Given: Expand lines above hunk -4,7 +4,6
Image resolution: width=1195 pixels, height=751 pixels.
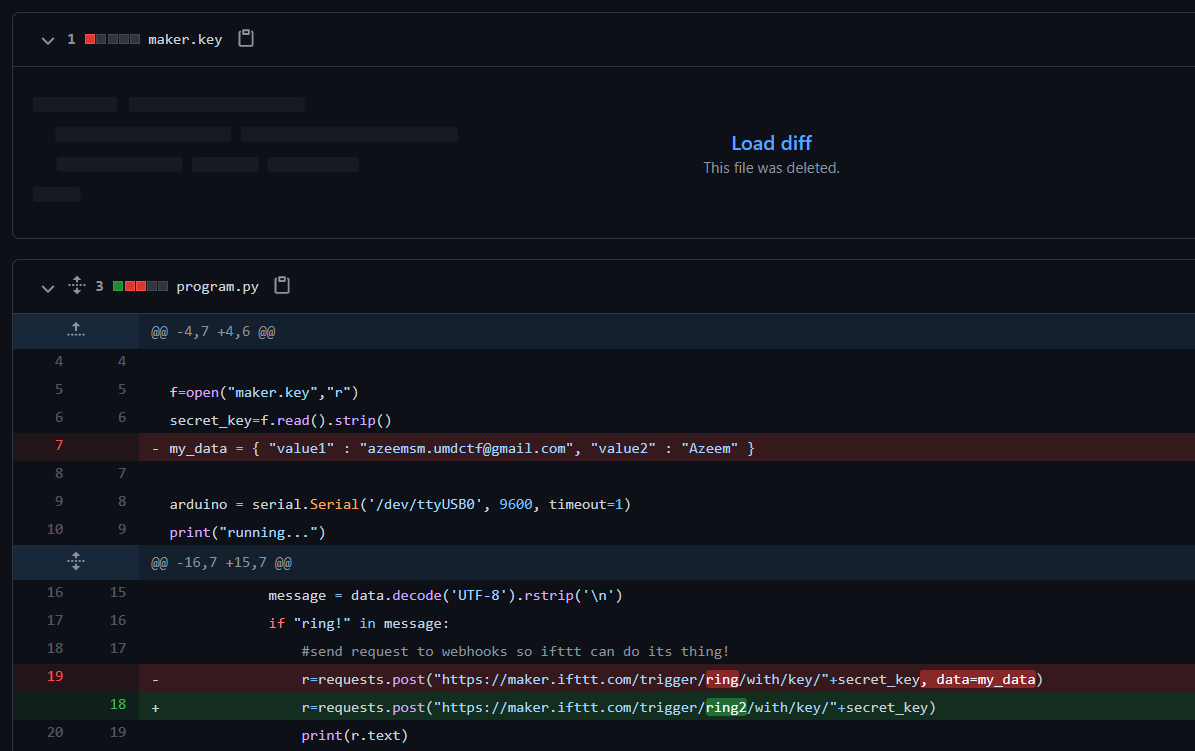Looking at the screenshot, I should pos(75,331).
